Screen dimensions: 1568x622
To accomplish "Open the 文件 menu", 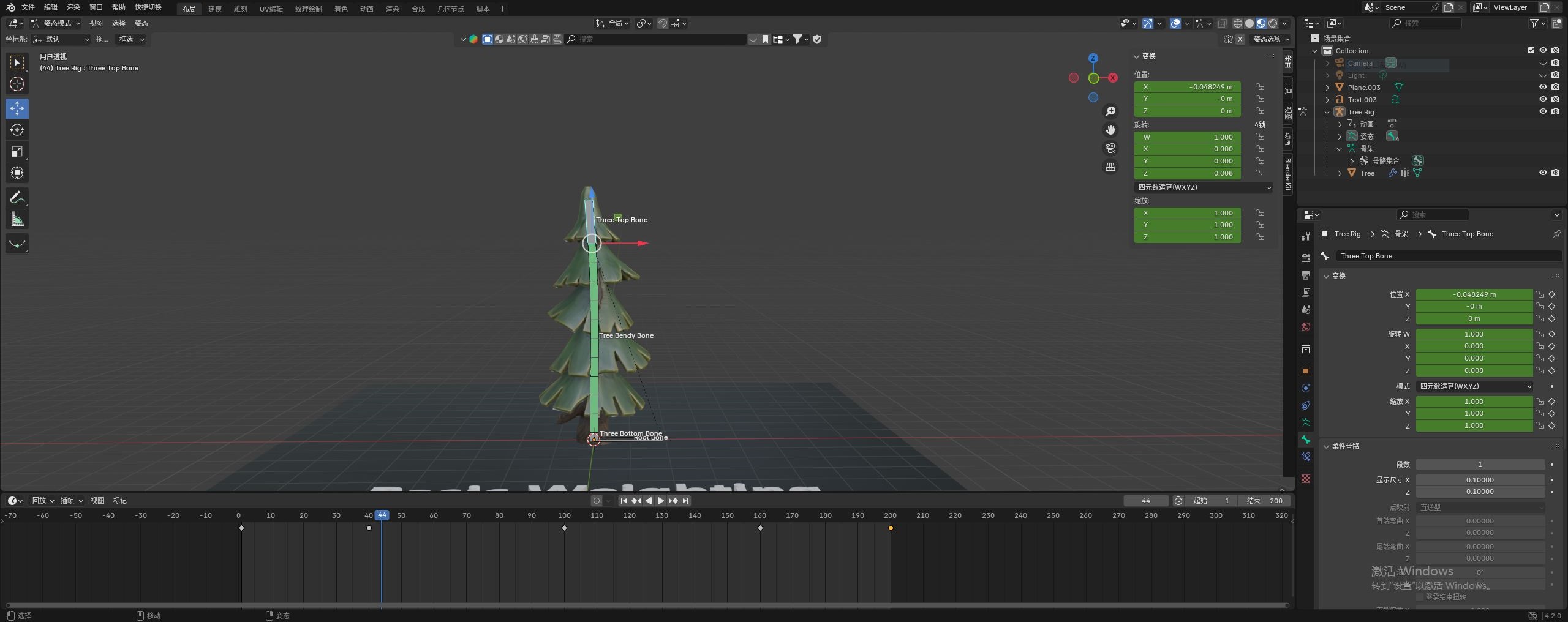I will click(28, 7).
